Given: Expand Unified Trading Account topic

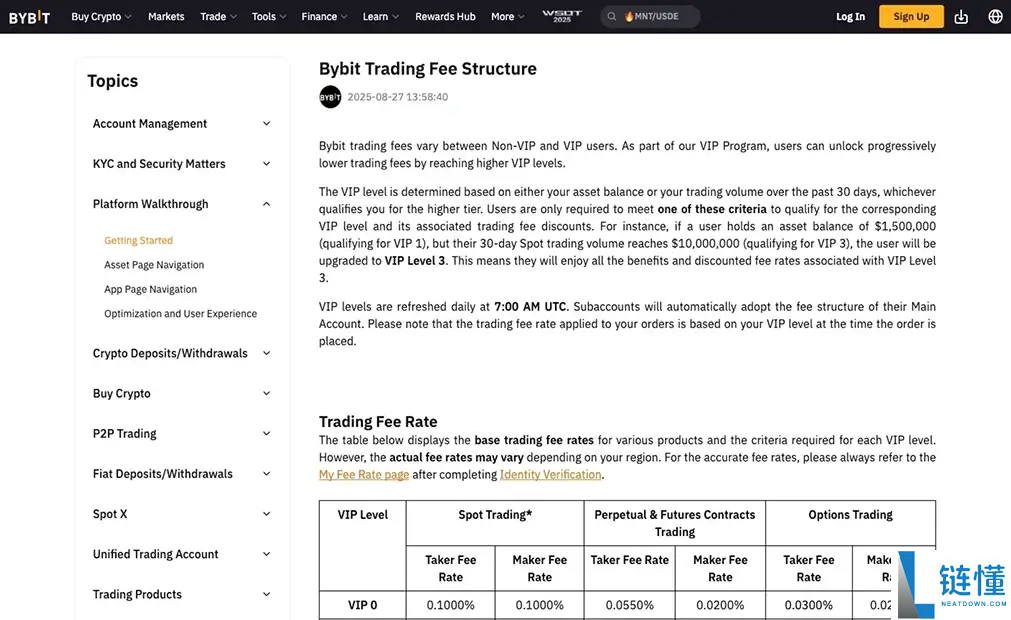Looking at the screenshot, I should pyautogui.click(x=182, y=554).
